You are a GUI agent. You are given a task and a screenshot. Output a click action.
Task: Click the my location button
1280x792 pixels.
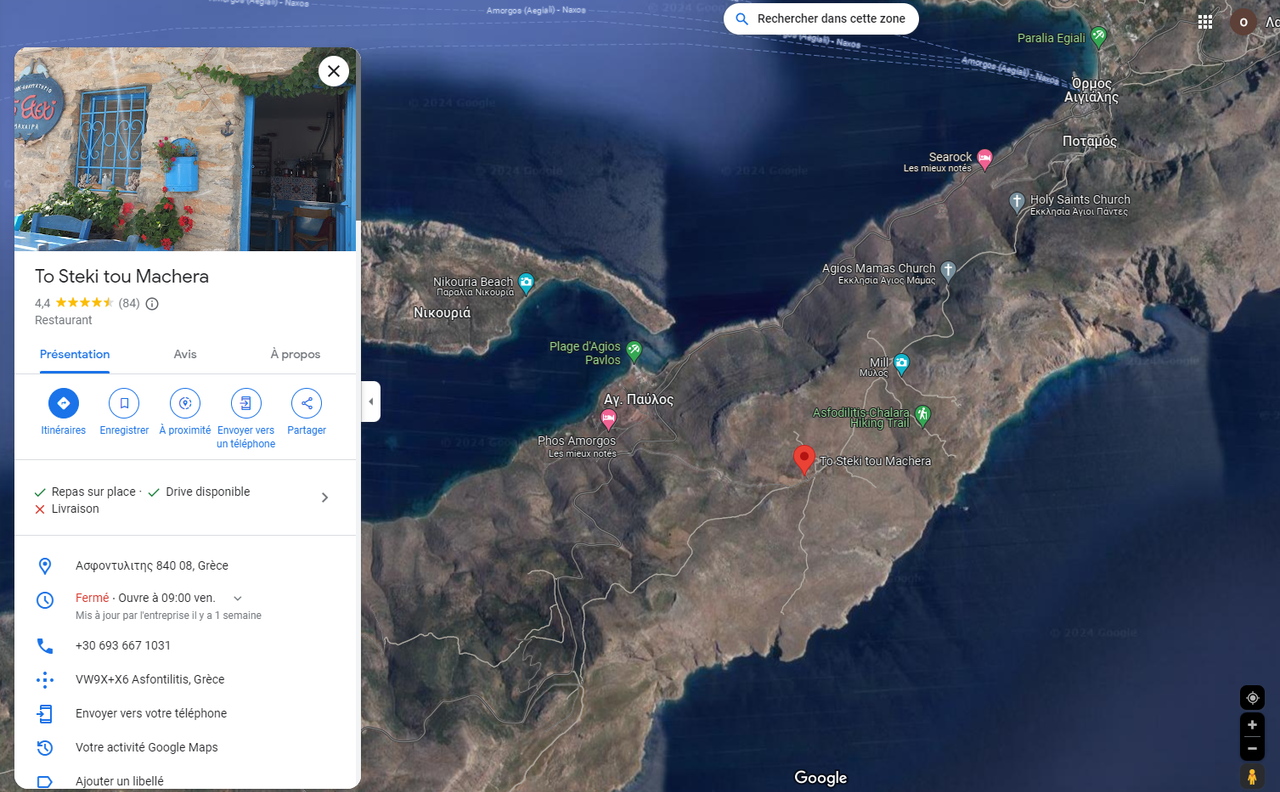[x=1252, y=698]
